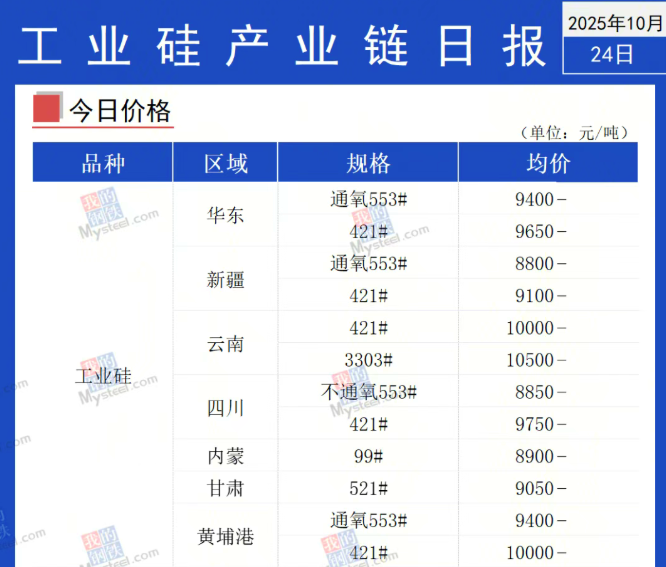This screenshot has height=567, width=666.
Task: Click the 2025年10月 date text
Action: pyautogui.click(x=615, y=23)
